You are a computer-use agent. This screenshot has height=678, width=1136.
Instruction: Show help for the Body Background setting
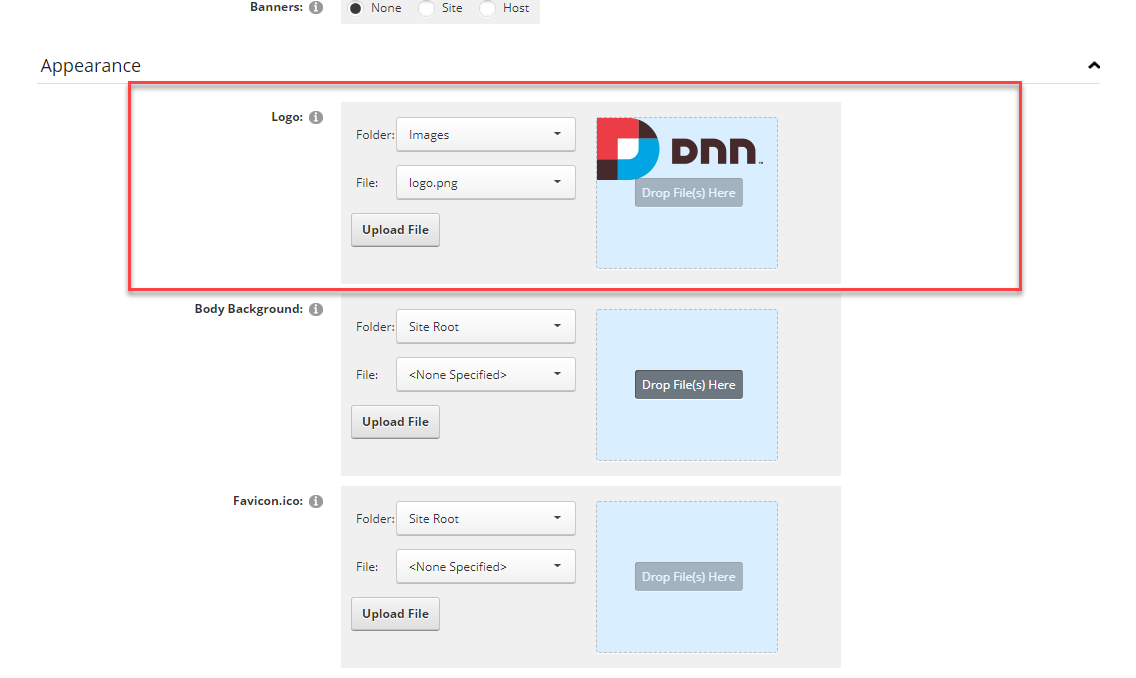click(316, 309)
